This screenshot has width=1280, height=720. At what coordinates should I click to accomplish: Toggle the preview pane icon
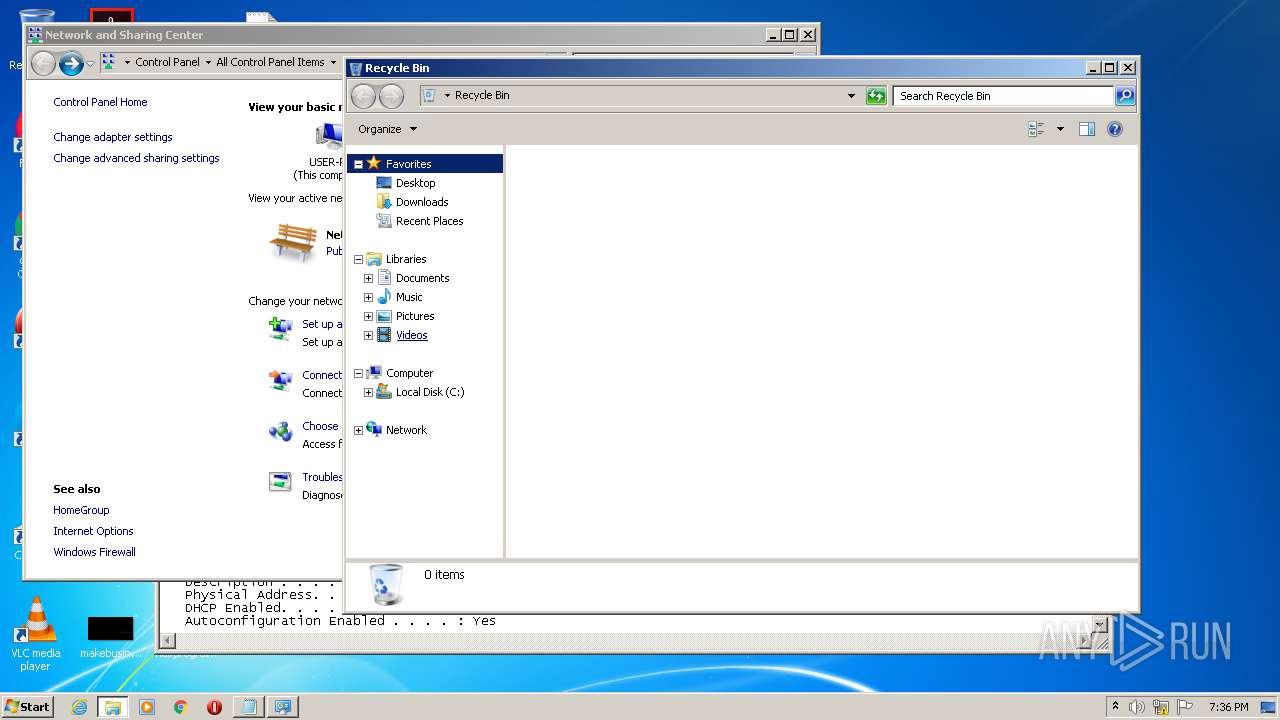[1087, 129]
